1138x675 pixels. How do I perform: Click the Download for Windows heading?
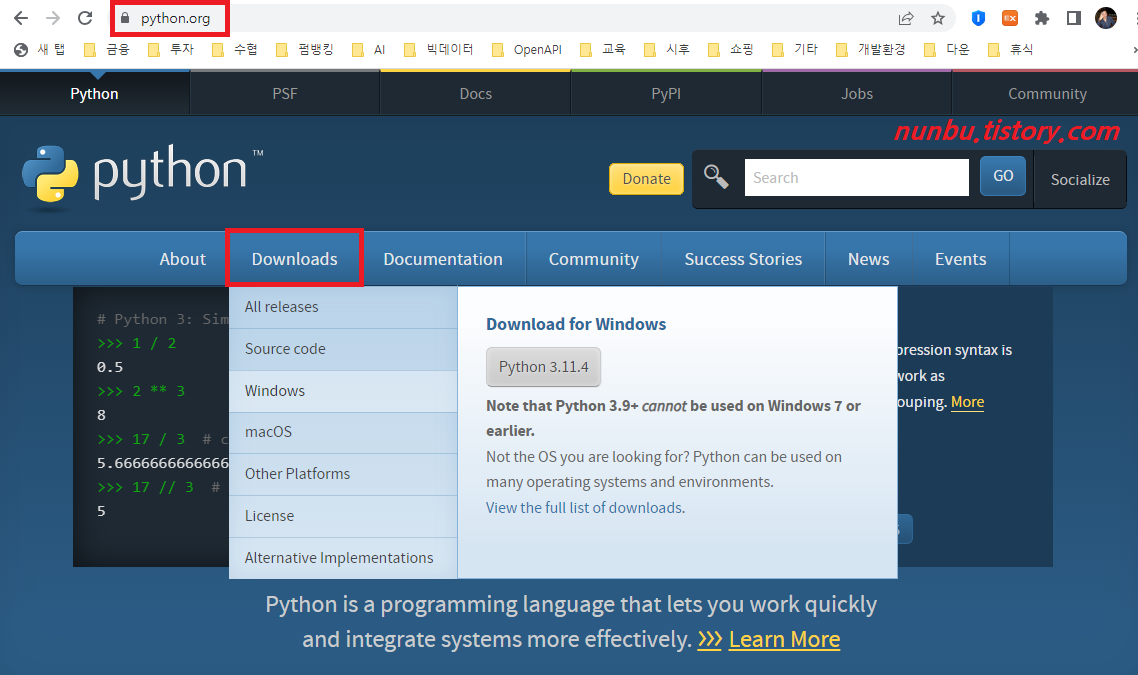point(576,324)
